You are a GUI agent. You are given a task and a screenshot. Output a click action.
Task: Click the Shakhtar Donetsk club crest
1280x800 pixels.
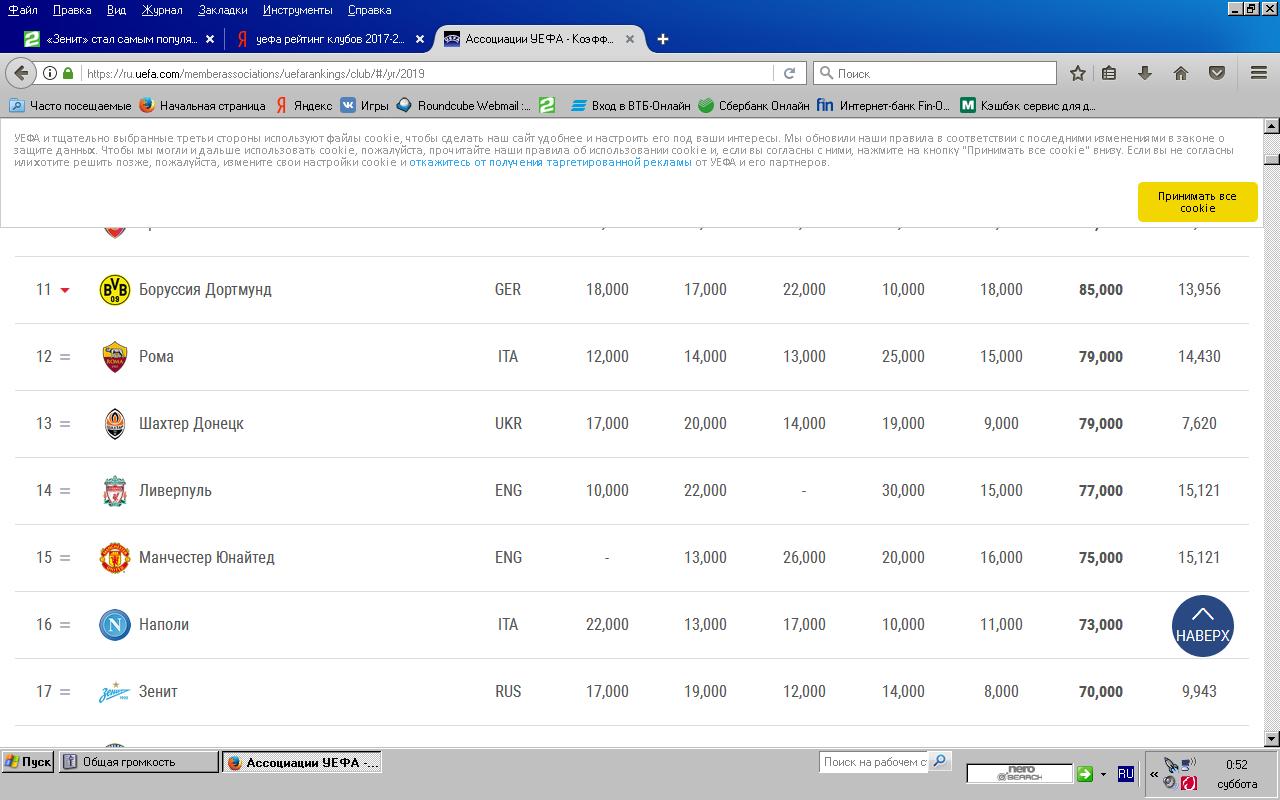point(115,424)
